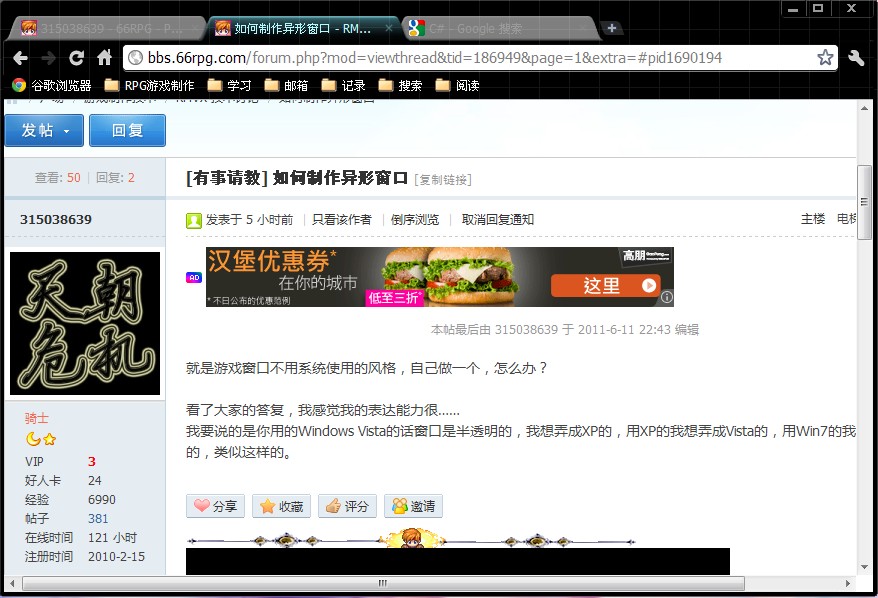Image resolution: width=878 pixels, height=598 pixels.
Task: Select the 如何制作异形窗口 tab
Action: 304,28
